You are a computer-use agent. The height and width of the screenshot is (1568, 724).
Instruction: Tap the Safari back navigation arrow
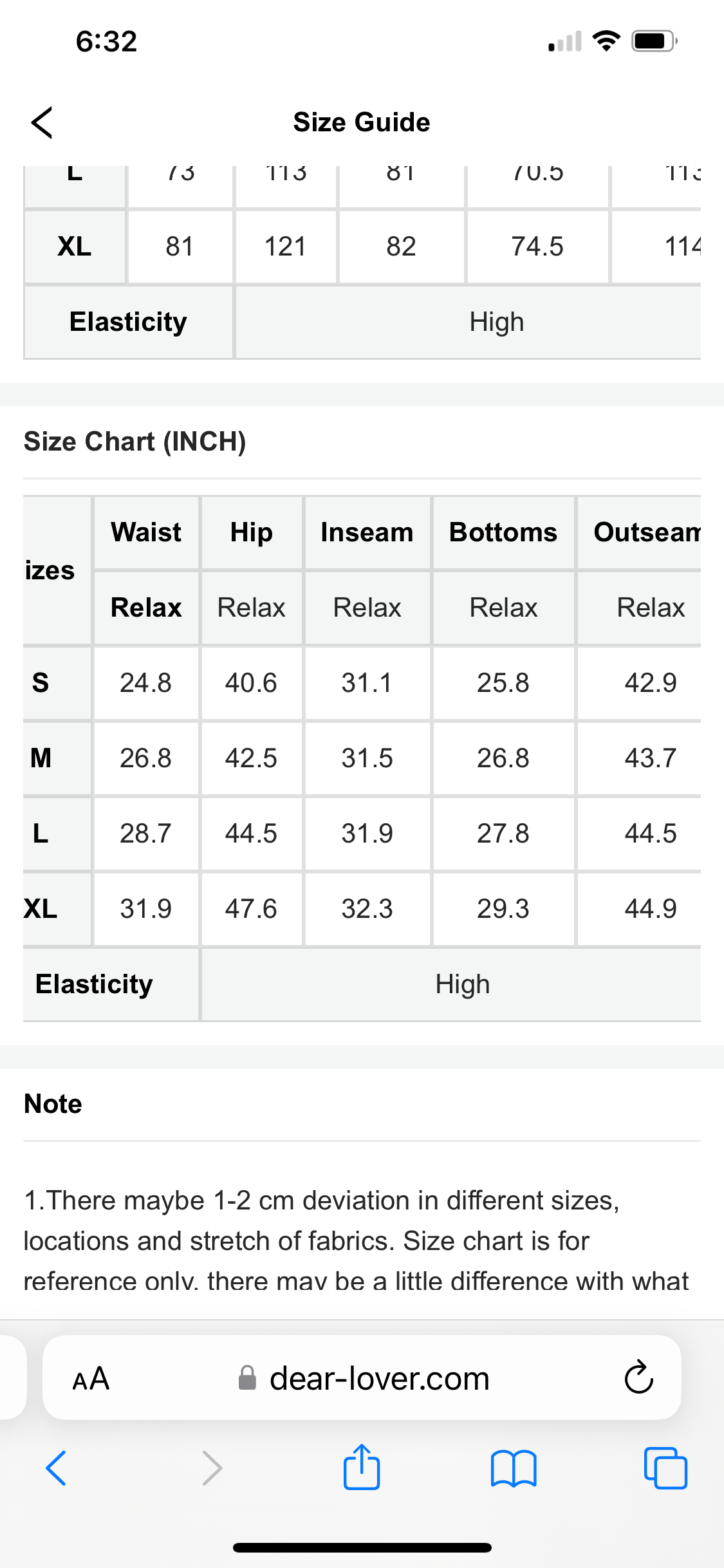coord(56,1468)
